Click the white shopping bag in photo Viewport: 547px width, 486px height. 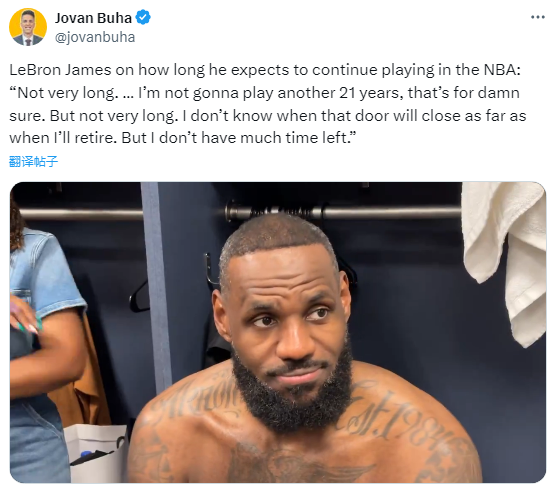(96, 452)
